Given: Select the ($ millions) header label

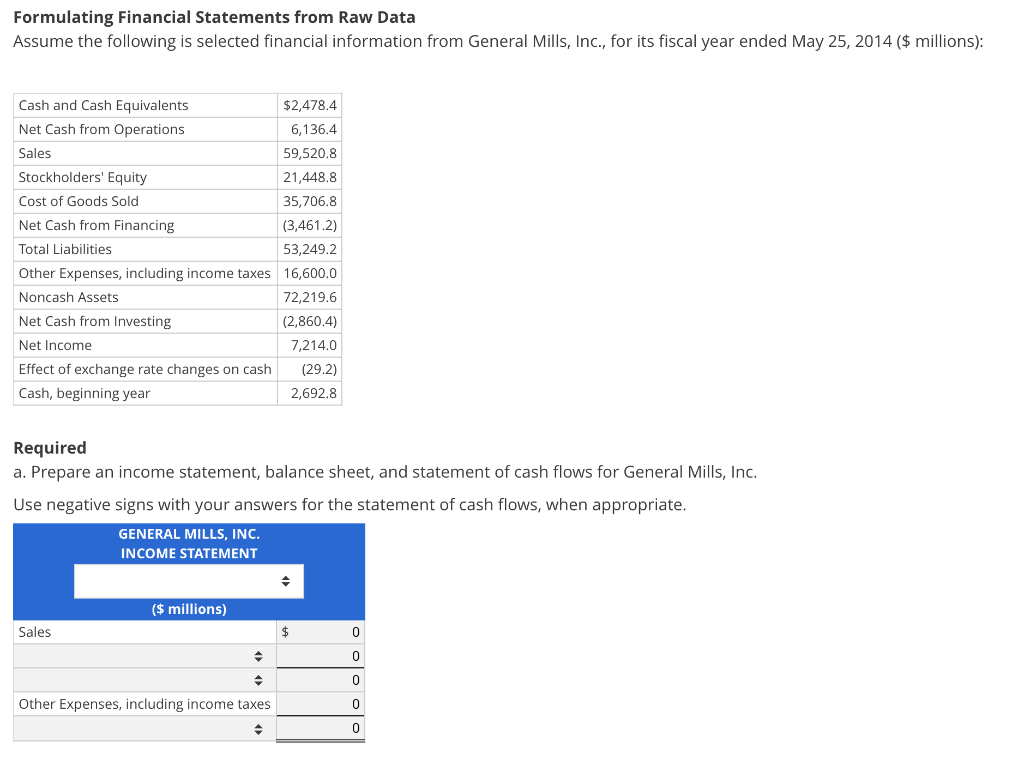Looking at the screenshot, I should 188,609.
